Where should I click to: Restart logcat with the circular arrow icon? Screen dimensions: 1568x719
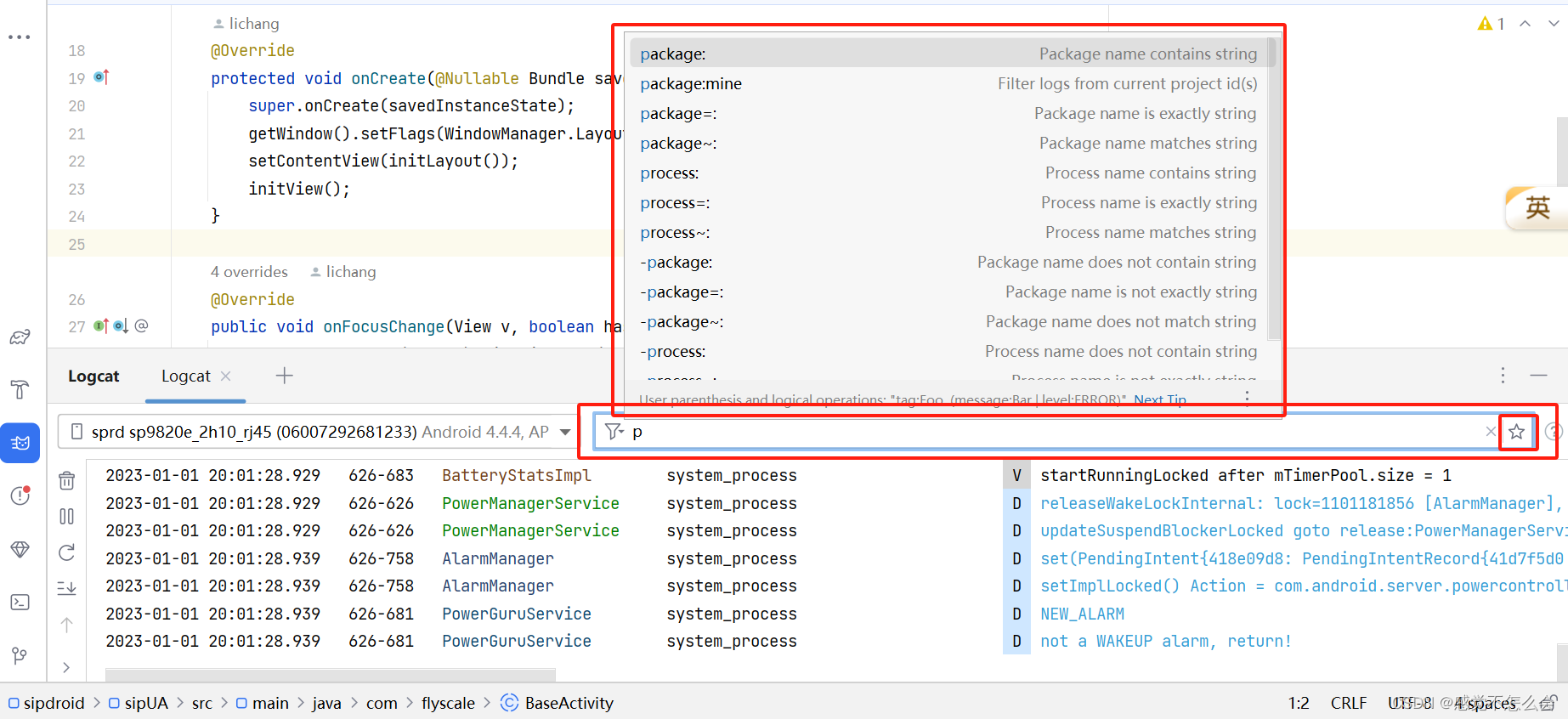(x=66, y=552)
